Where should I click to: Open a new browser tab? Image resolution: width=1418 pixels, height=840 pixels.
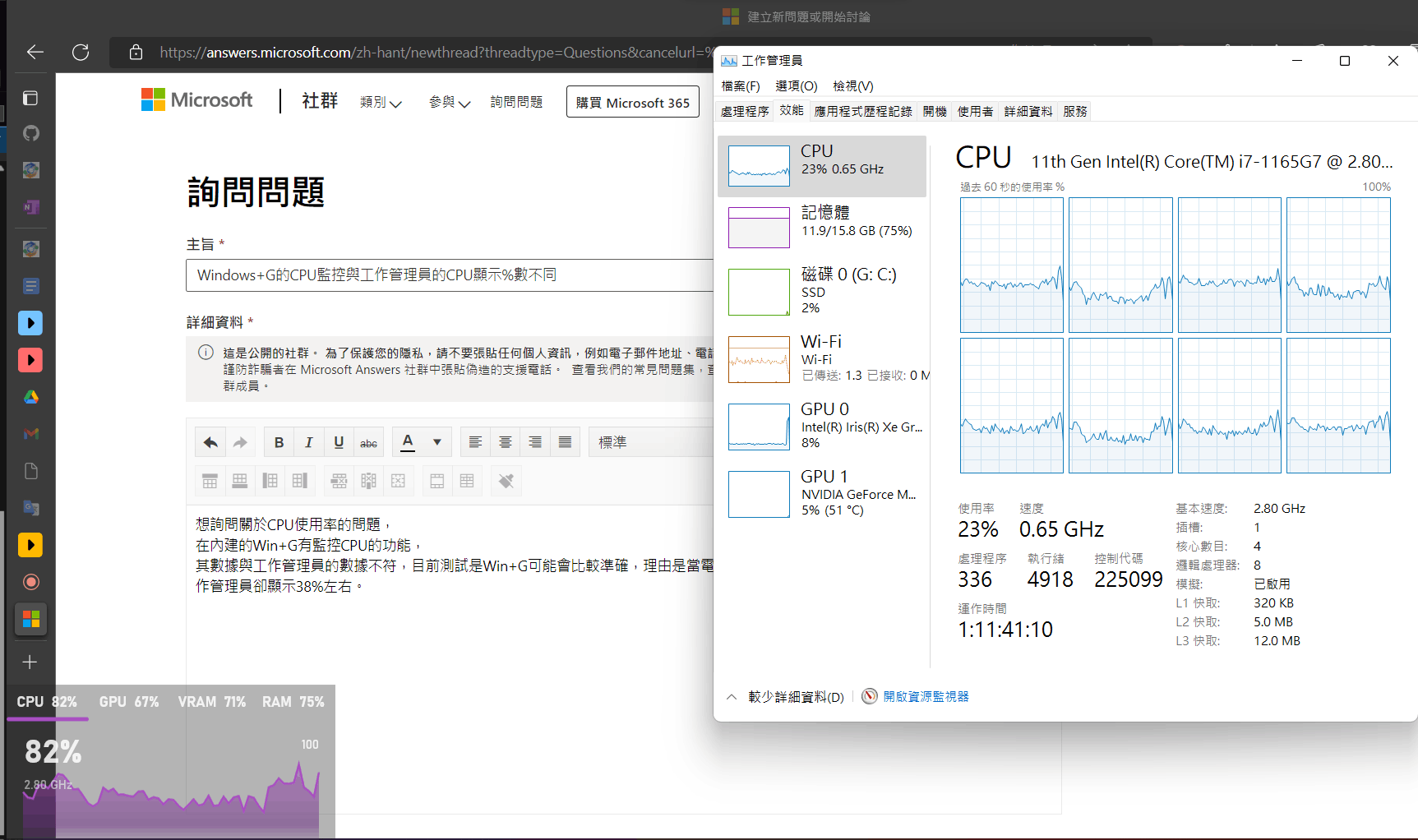[30, 662]
